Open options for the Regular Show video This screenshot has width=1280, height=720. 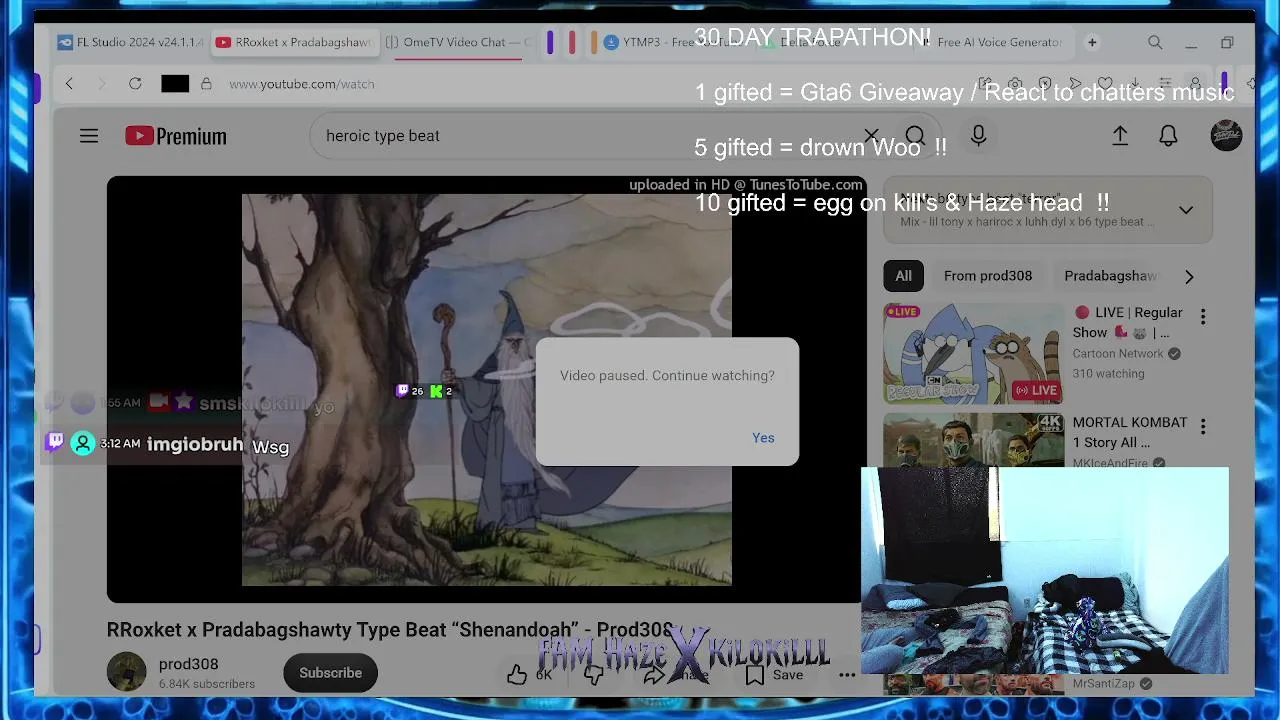pyautogui.click(x=1203, y=316)
